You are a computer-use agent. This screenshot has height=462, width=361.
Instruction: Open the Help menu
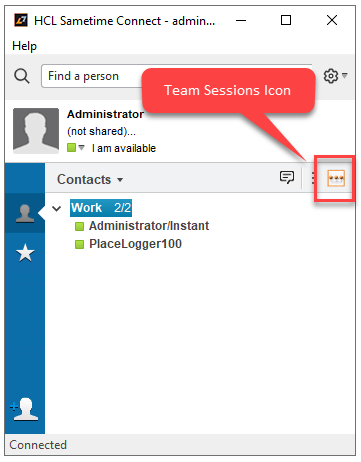(x=24, y=46)
